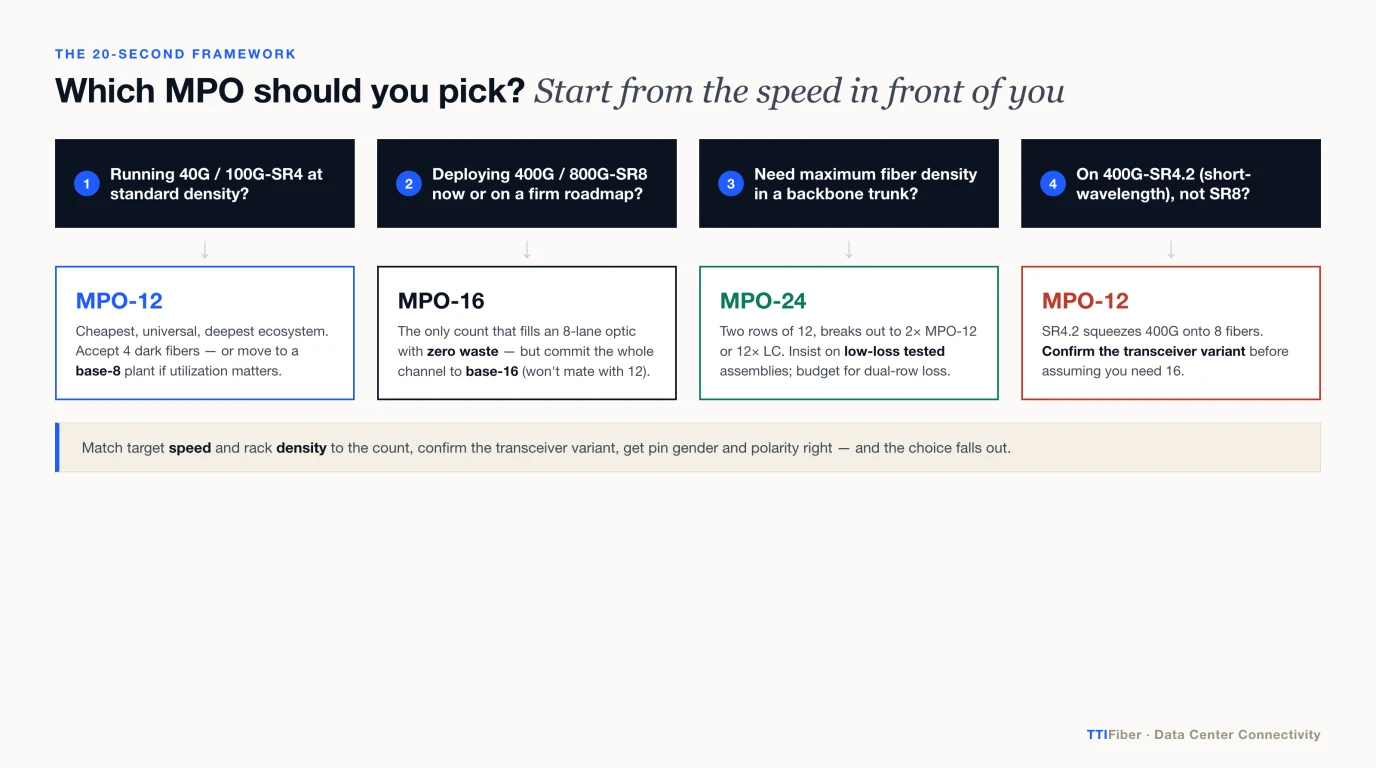Click 'THE 20-SECOND FRAMEWORK' label
The height and width of the screenshot is (768, 1376).
tap(176, 54)
